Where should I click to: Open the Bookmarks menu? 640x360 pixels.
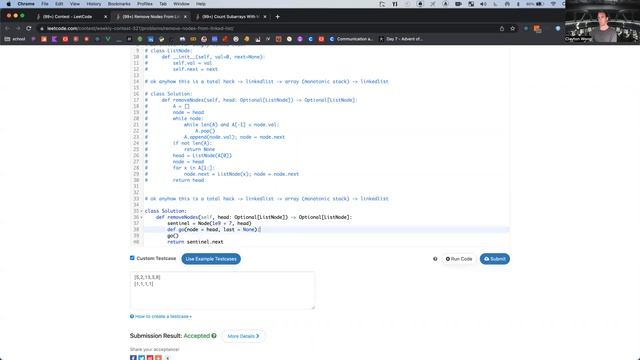coord(119,4)
